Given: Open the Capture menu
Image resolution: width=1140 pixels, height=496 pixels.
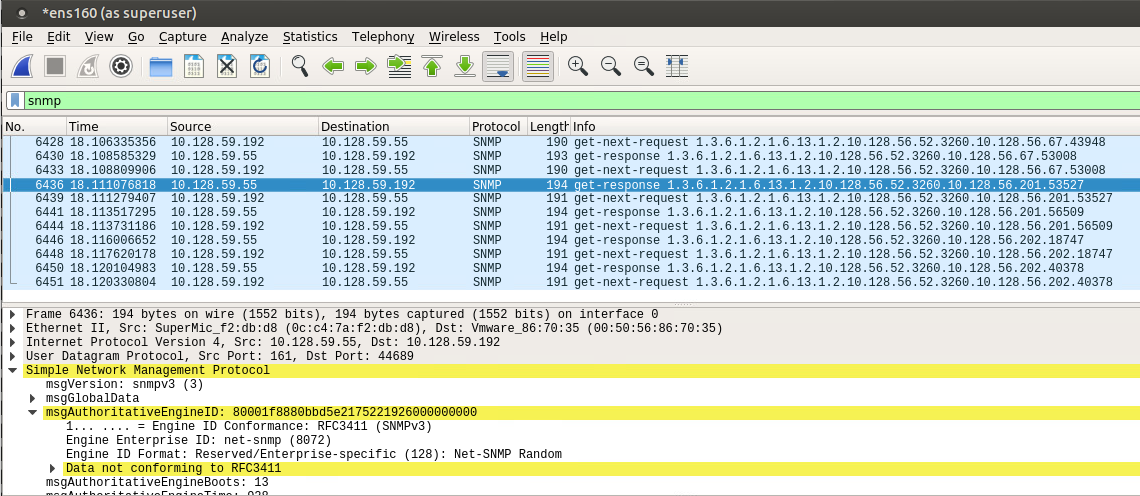Looking at the screenshot, I should coord(182,36).
